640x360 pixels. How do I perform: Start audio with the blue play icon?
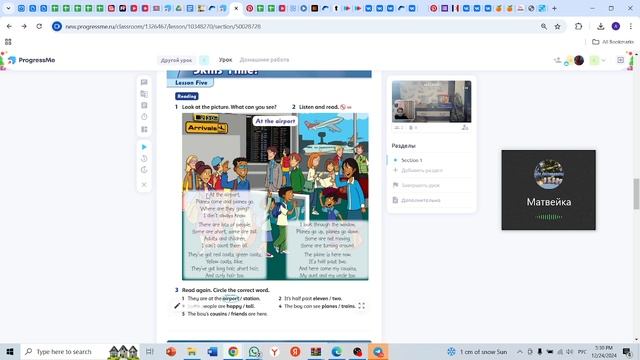[144, 147]
